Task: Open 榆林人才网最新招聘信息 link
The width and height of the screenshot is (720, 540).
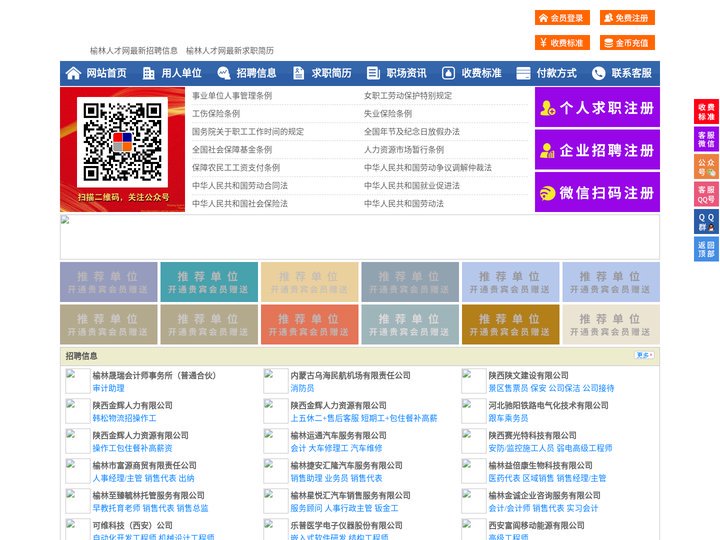Action: point(134,51)
